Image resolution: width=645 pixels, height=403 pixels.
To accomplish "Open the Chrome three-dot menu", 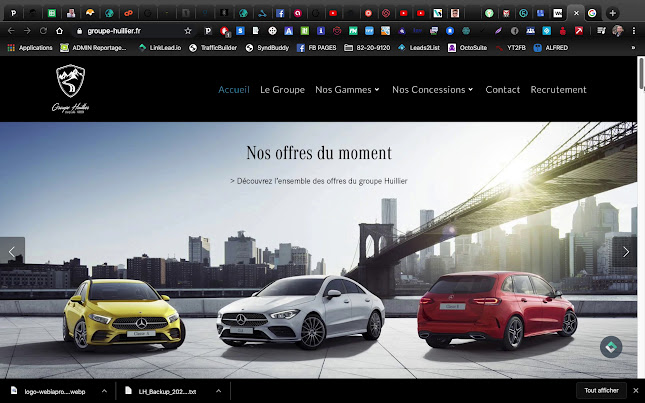I will [634, 31].
